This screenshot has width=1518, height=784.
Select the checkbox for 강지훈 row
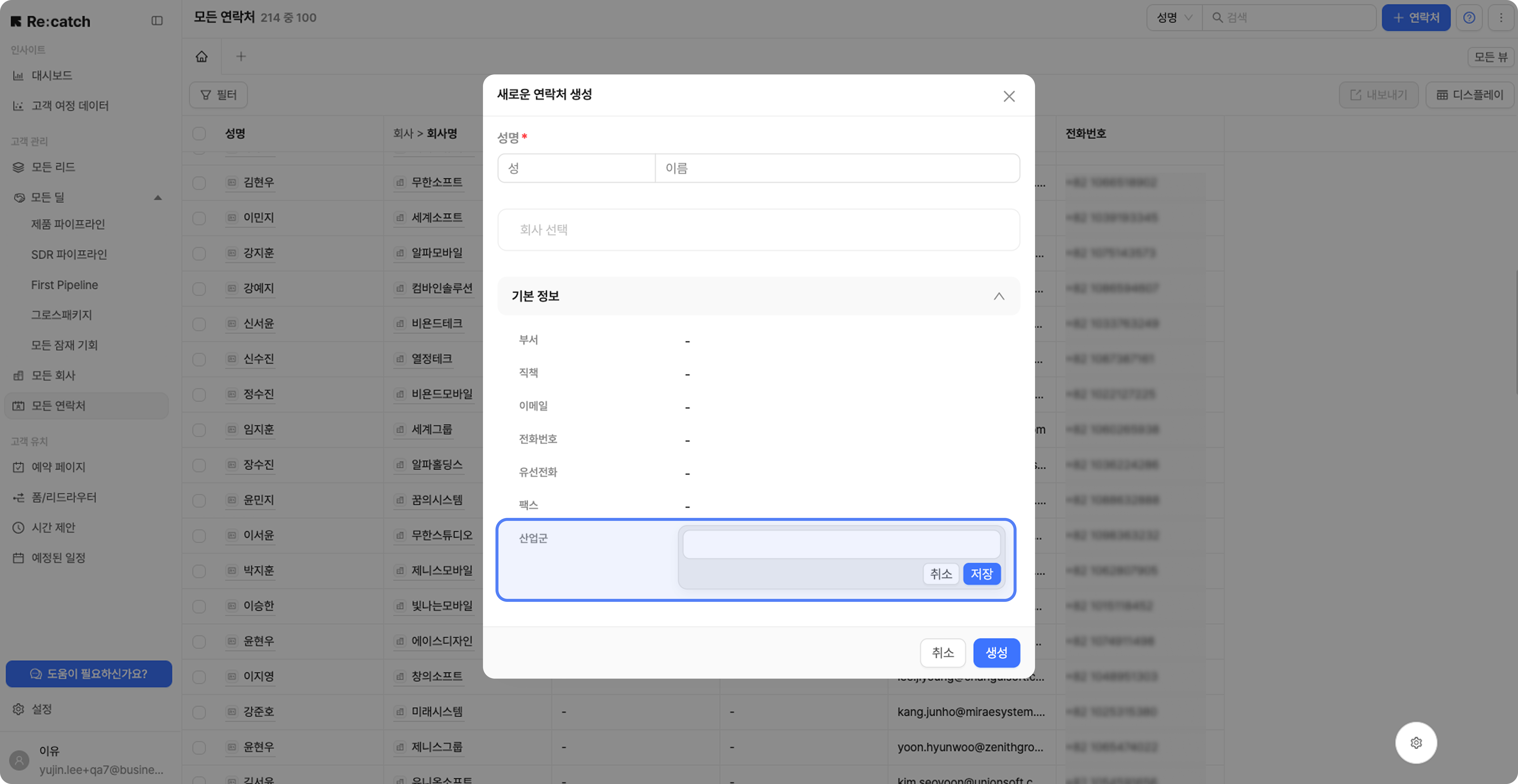(x=199, y=253)
